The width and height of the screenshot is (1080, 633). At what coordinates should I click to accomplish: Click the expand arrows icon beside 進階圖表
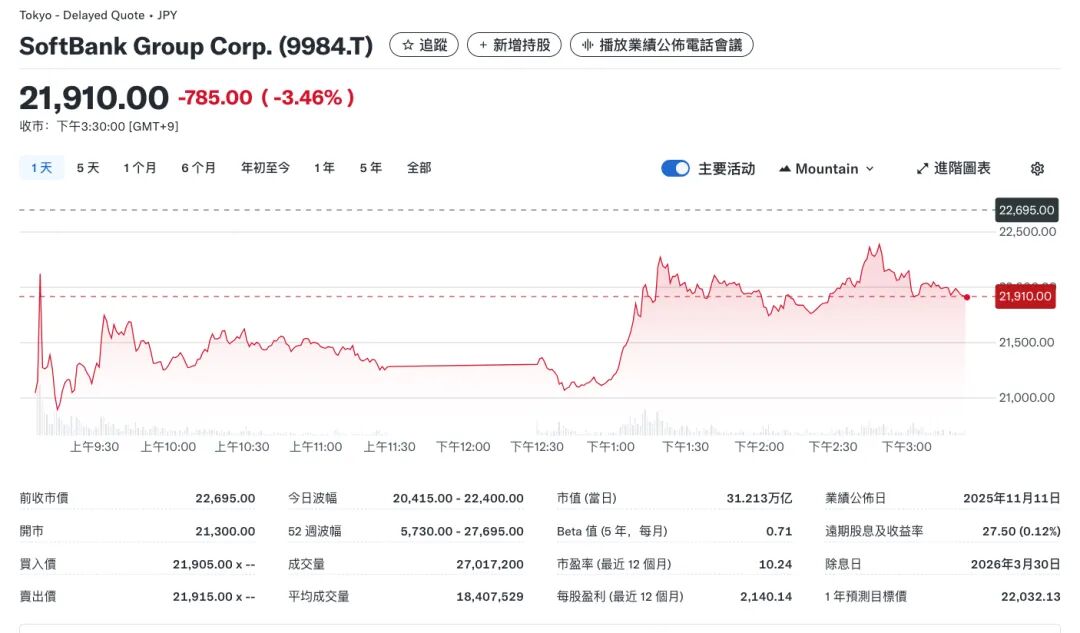point(922,169)
